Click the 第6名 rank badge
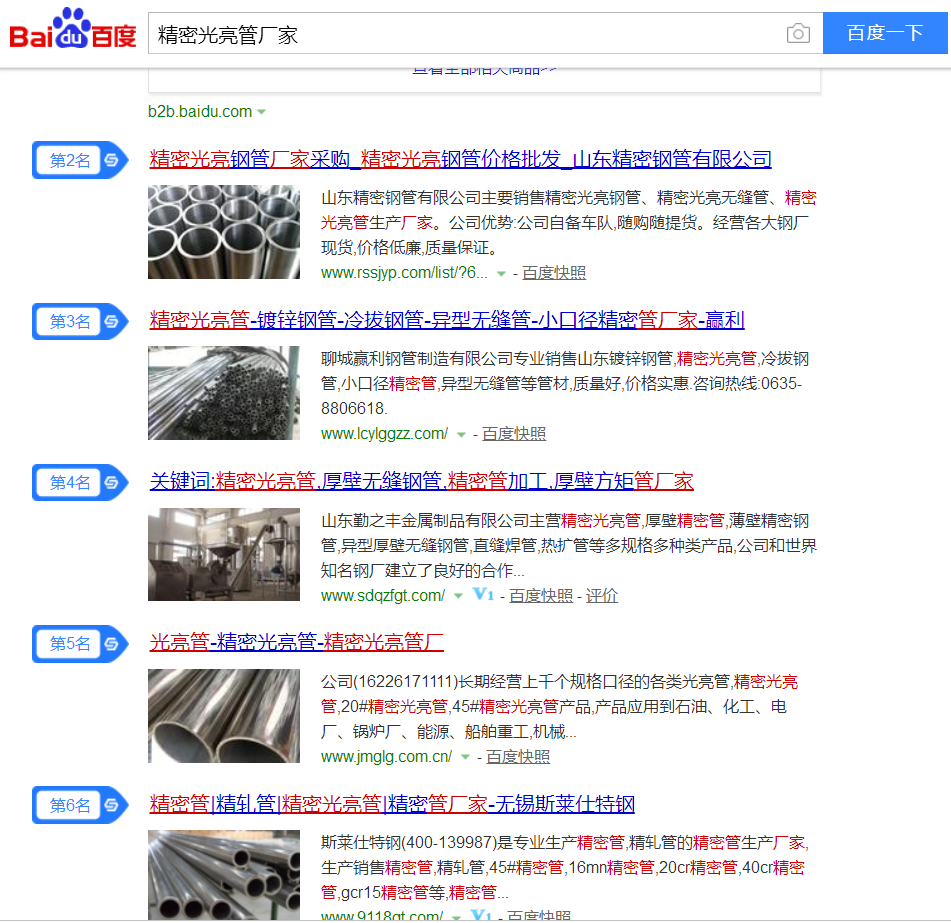Screen dimensions: 951x923 pyautogui.click(x=80, y=805)
